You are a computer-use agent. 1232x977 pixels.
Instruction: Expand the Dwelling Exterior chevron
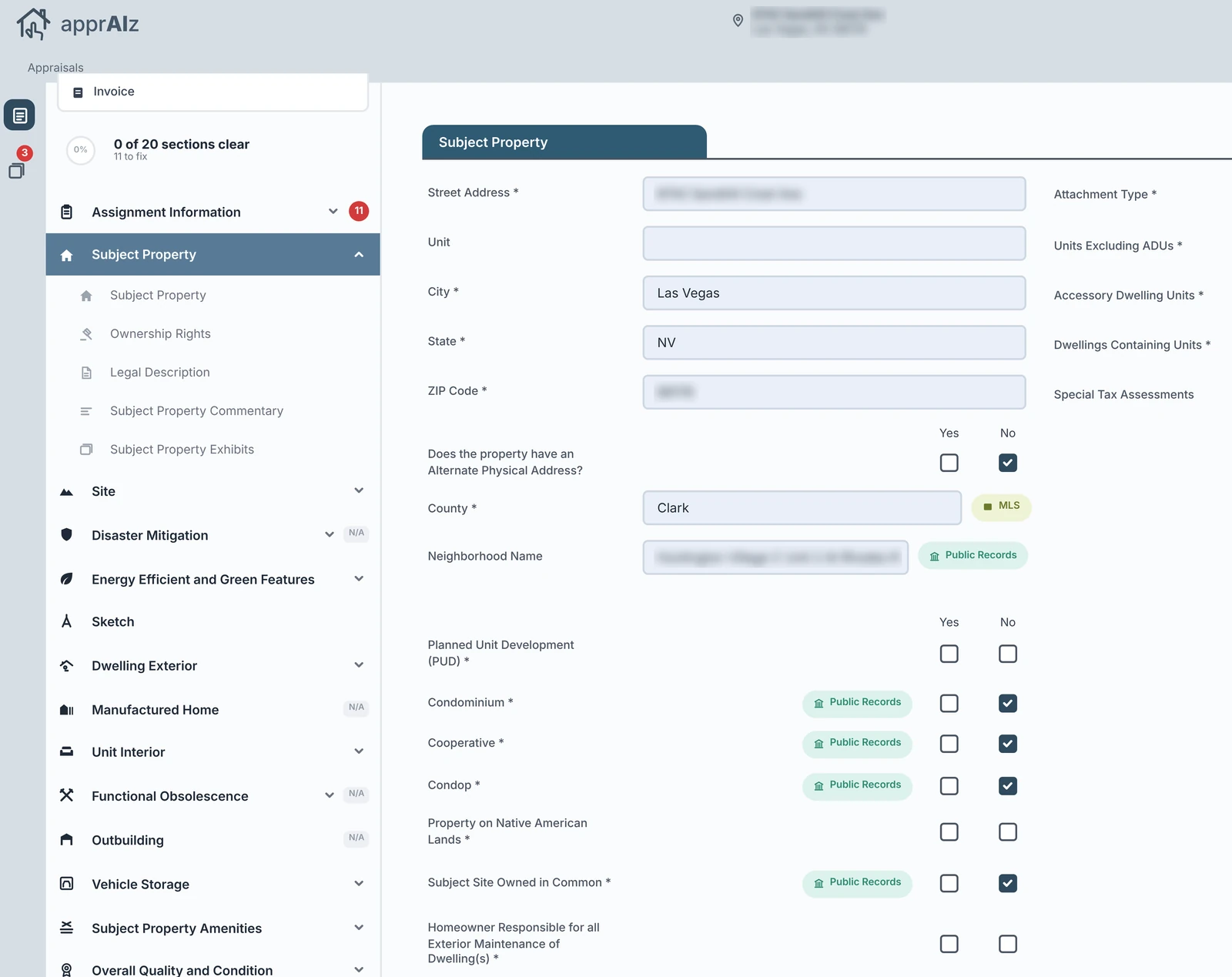click(359, 665)
